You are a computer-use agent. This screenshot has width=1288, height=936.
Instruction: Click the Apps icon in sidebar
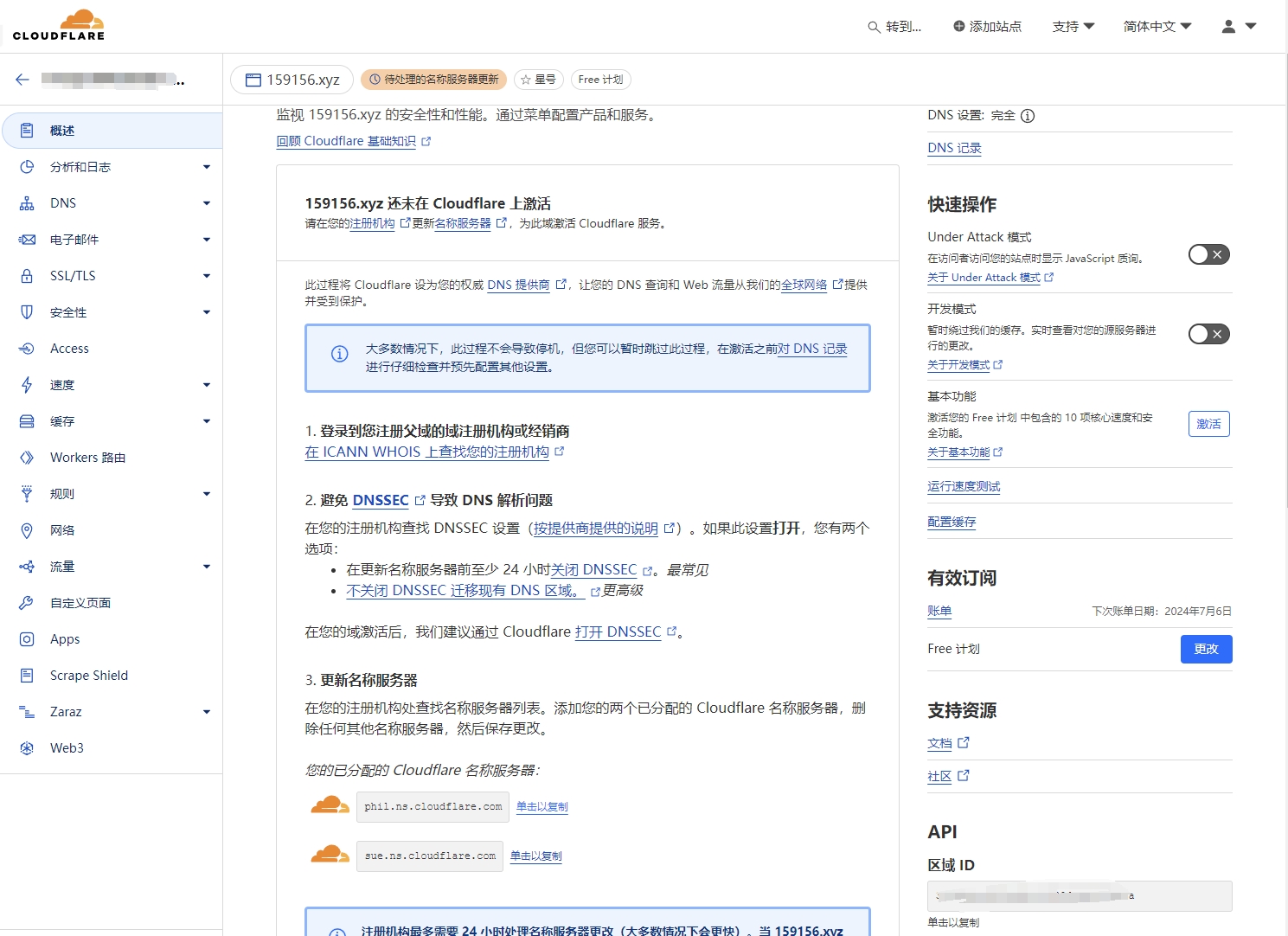[27, 639]
